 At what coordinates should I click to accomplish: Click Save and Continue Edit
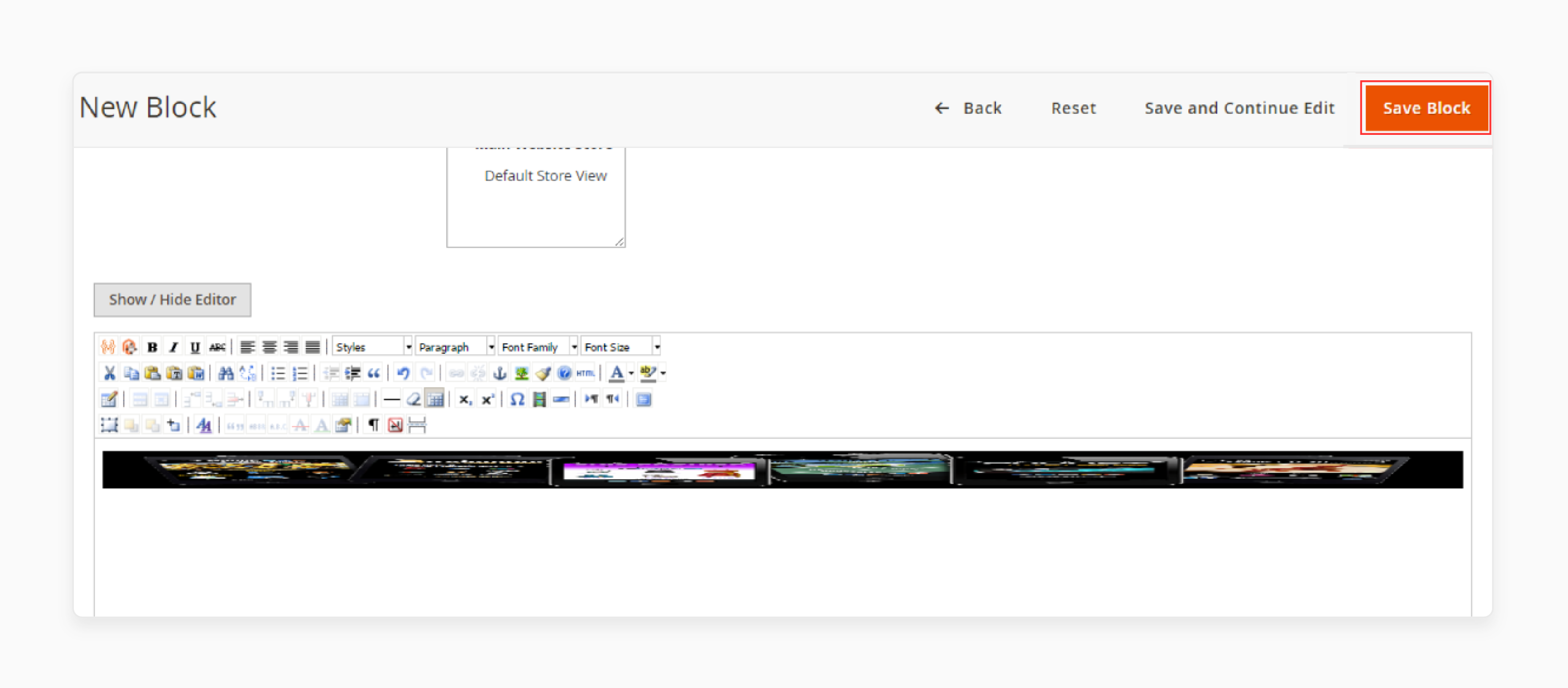(1239, 108)
